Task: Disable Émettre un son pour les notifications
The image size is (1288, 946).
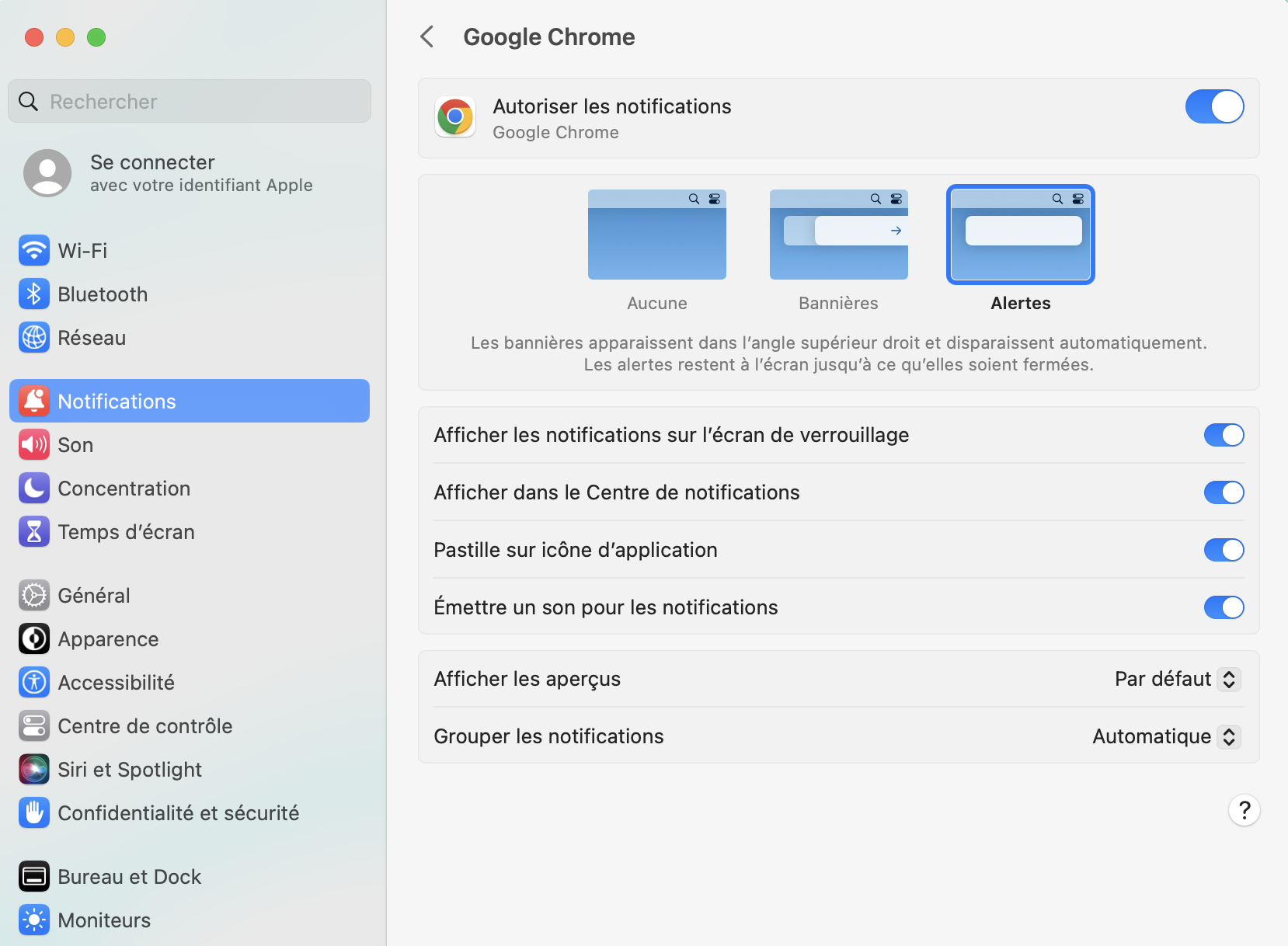Action: tap(1224, 607)
